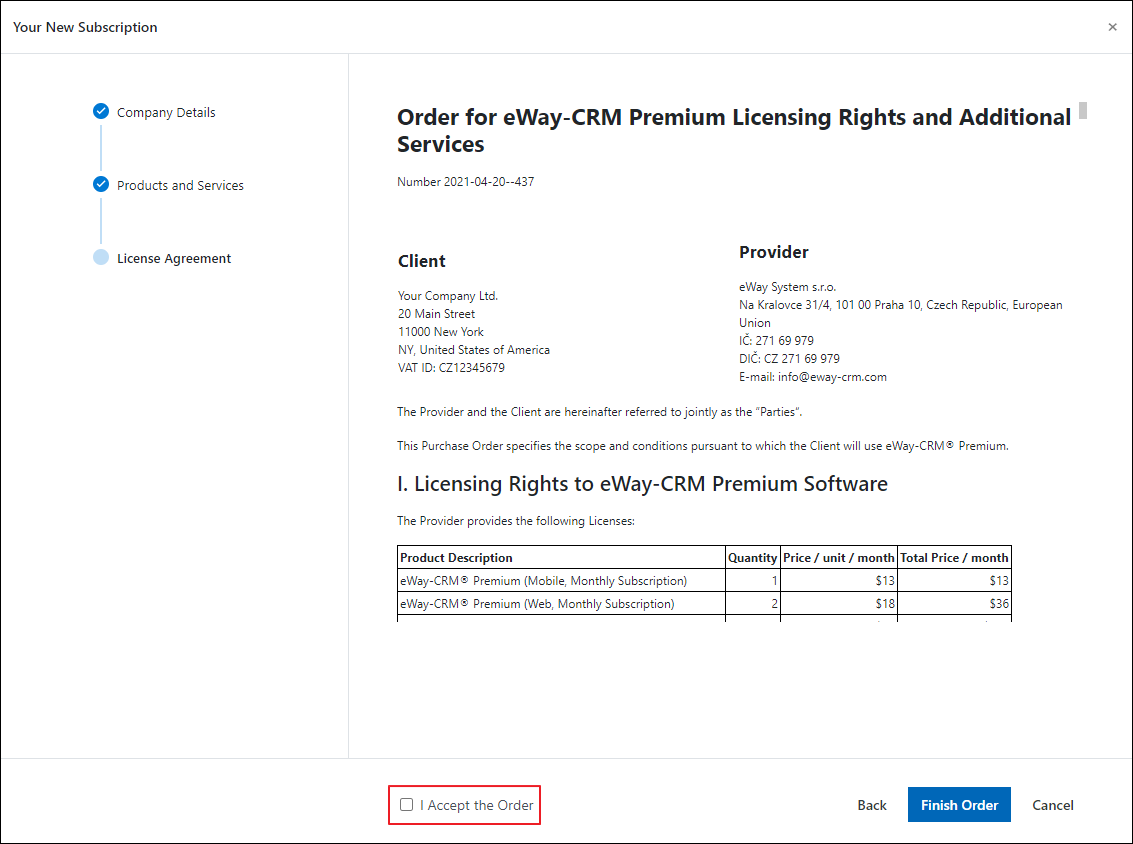Click the DIČ: CZ 271 69 979 line

[x=789, y=358]
